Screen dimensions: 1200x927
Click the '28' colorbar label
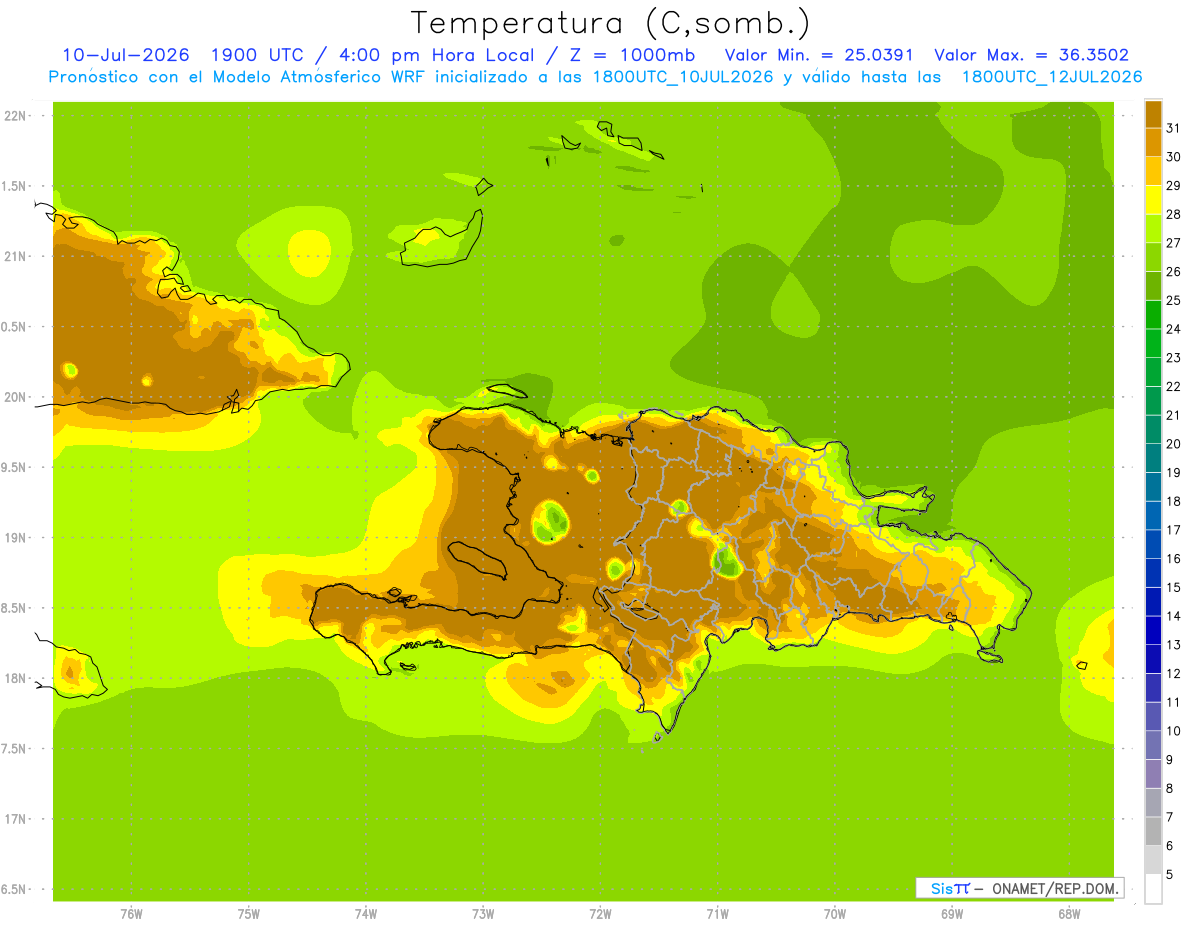(1173, 214)
